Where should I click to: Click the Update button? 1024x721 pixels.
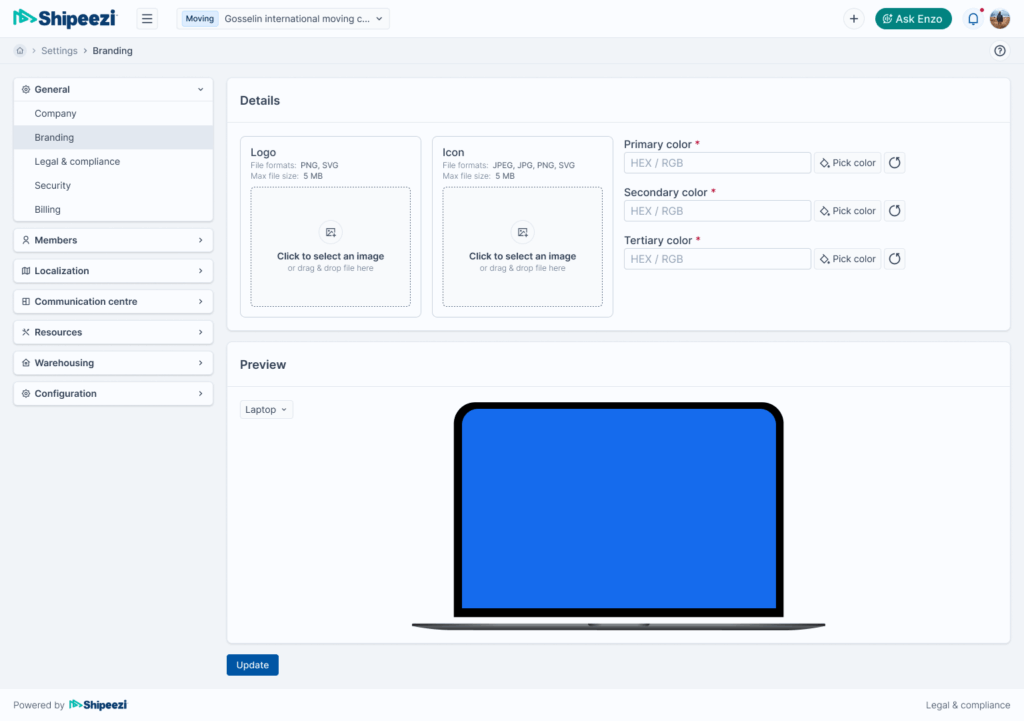pos(252,665)
